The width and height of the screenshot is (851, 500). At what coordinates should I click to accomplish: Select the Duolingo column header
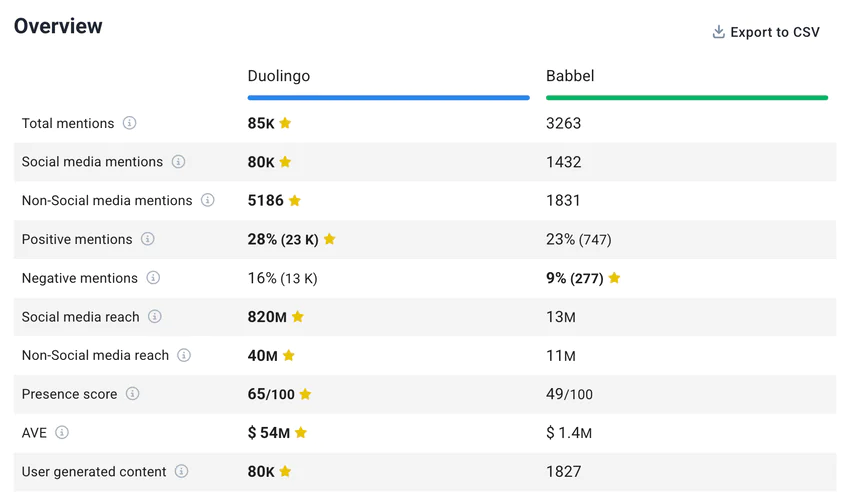(279, 76)
